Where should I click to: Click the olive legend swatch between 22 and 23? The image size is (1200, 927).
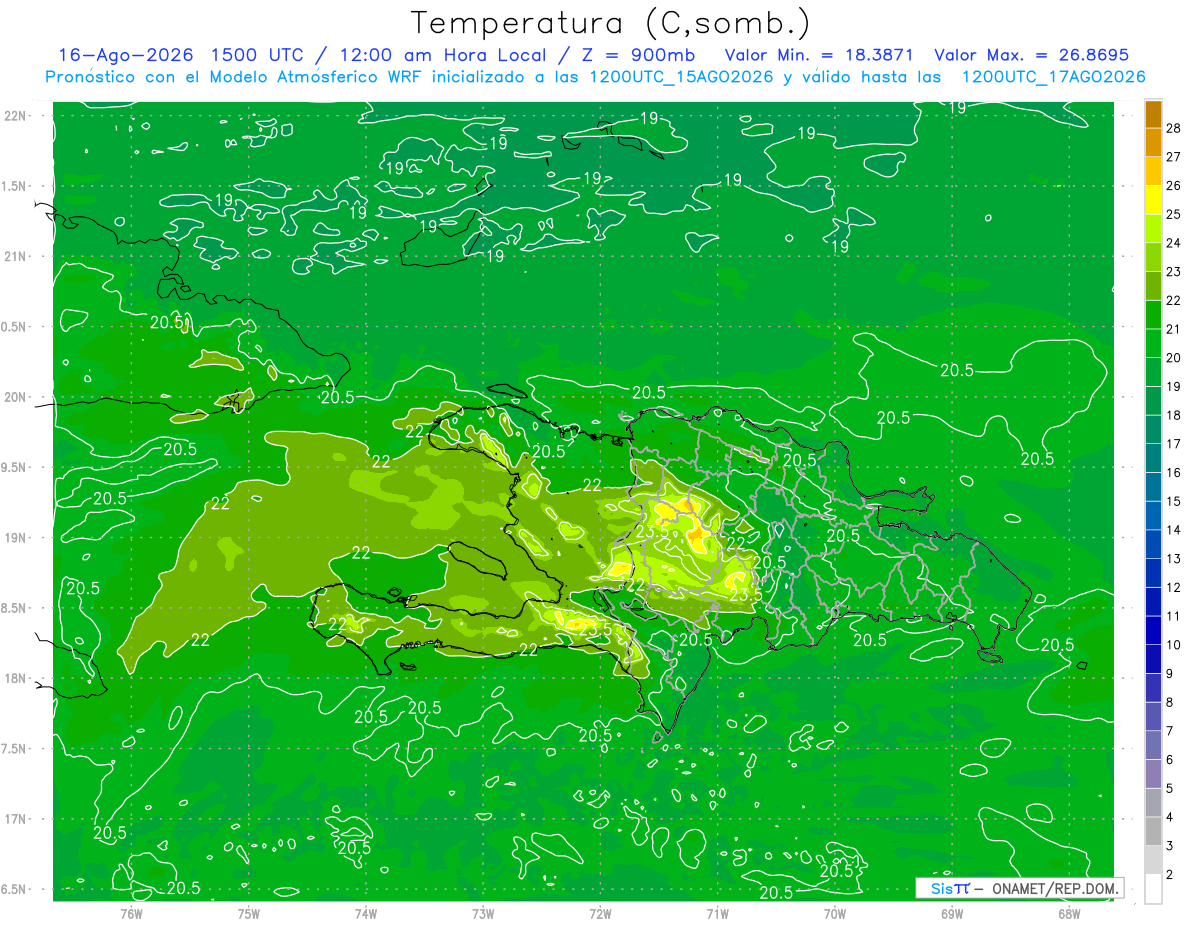click(1153, 286)
